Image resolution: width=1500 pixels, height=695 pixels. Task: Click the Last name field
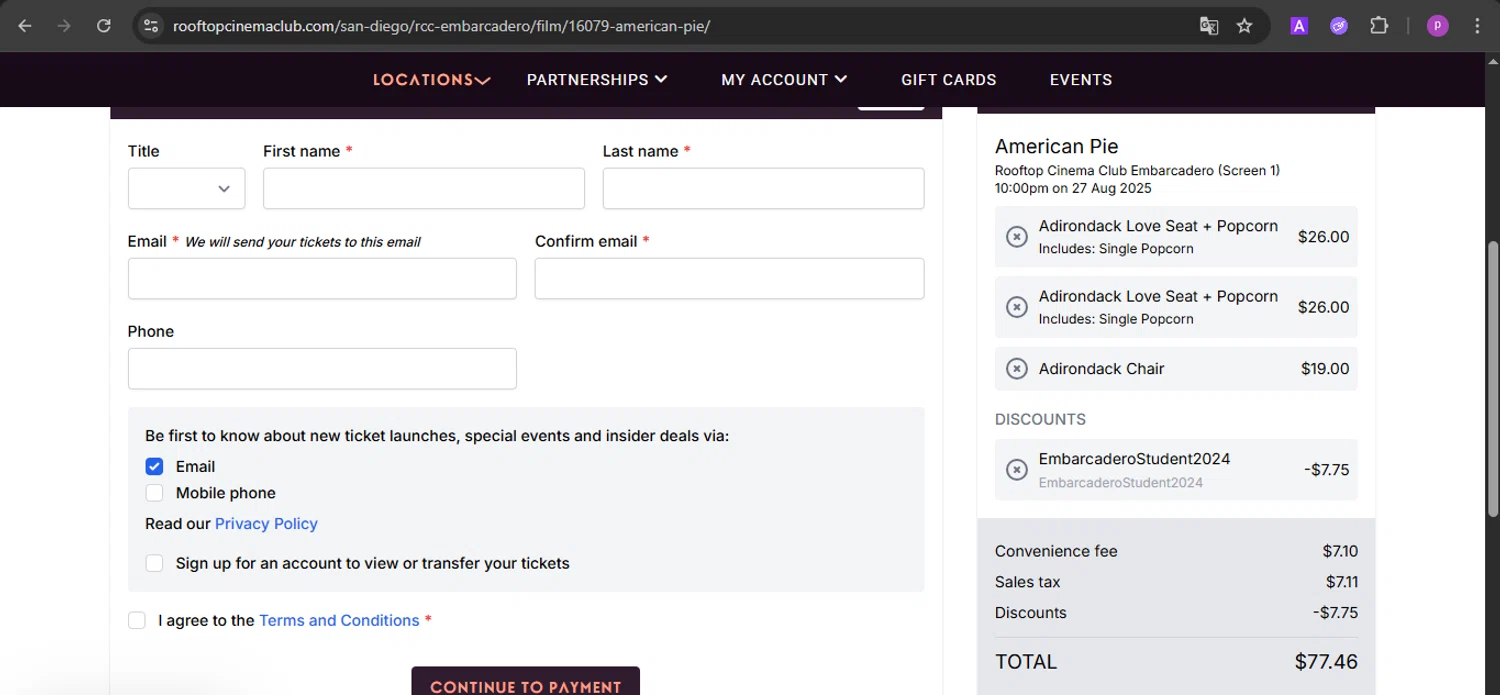[763, 188]
